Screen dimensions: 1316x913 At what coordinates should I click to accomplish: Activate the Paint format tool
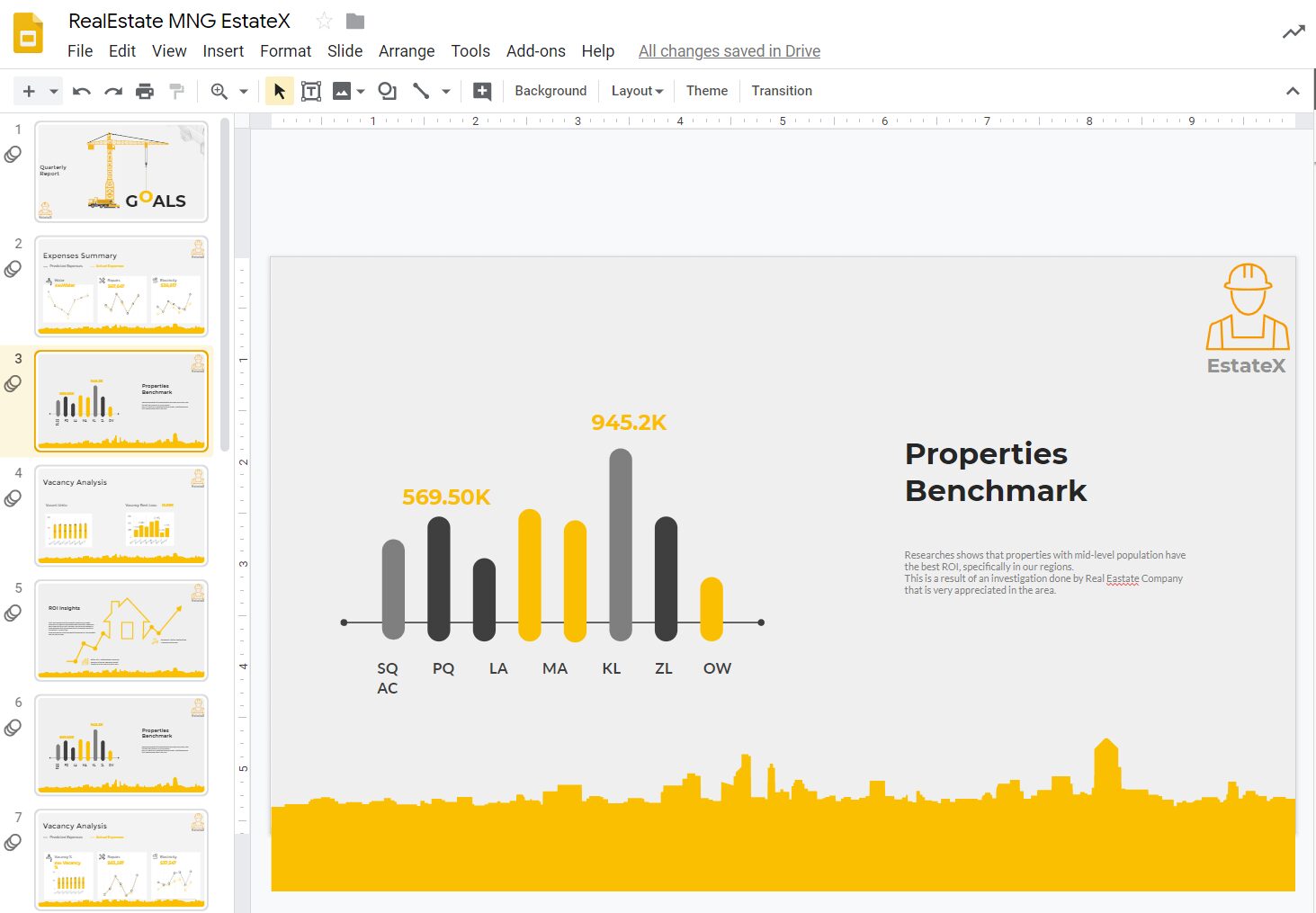coord(176,90)
